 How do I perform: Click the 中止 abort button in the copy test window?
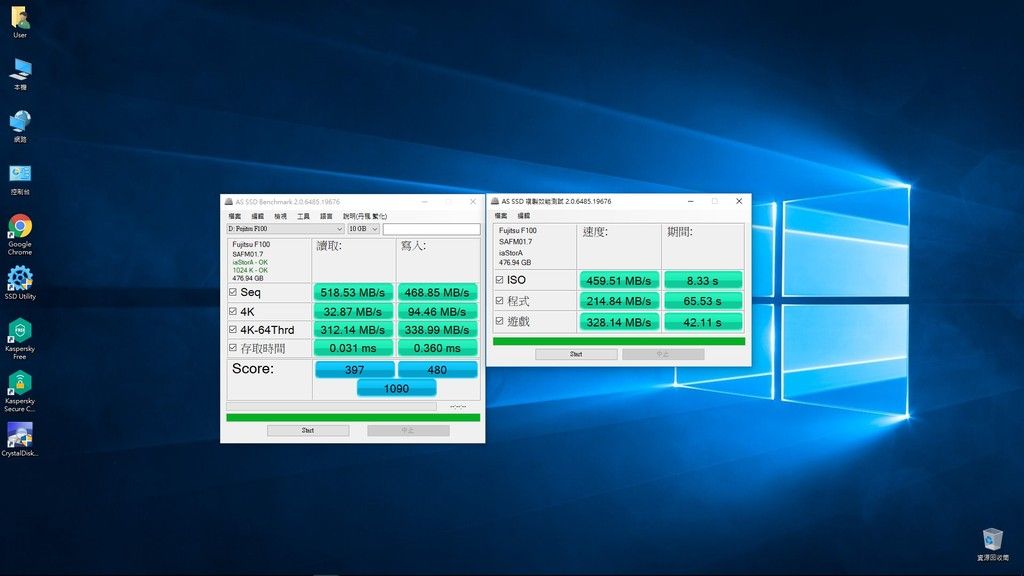[663, 354]
